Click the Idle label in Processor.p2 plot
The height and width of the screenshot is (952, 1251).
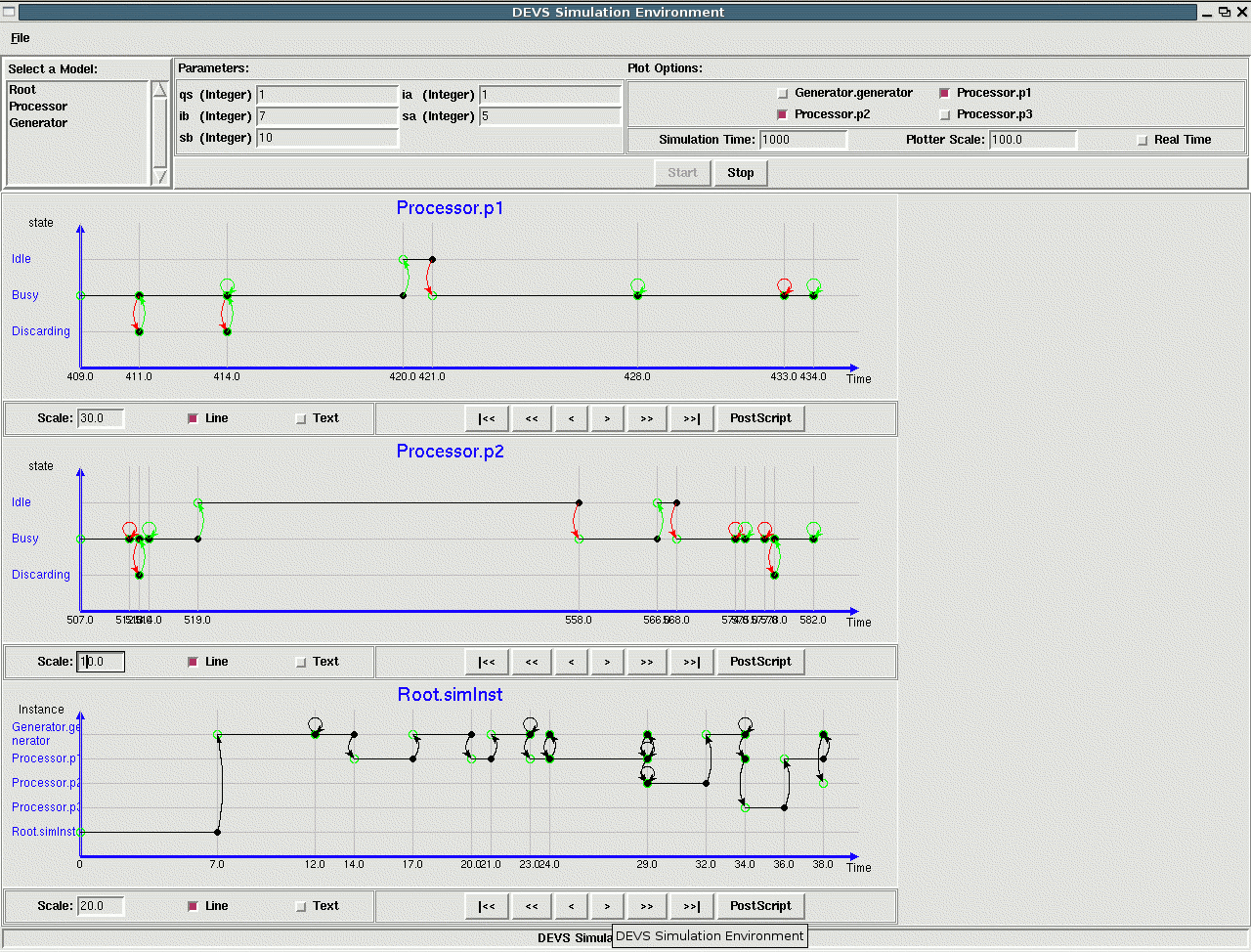[22, 502]
